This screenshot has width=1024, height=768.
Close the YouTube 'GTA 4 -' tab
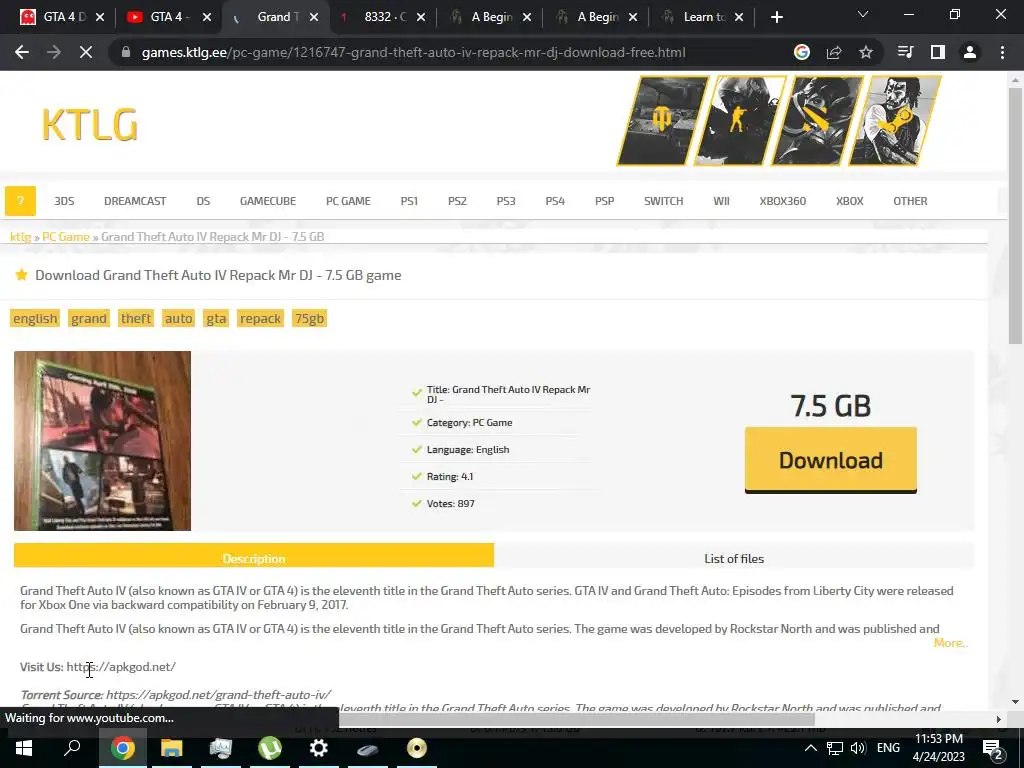(x=207, y=17)
